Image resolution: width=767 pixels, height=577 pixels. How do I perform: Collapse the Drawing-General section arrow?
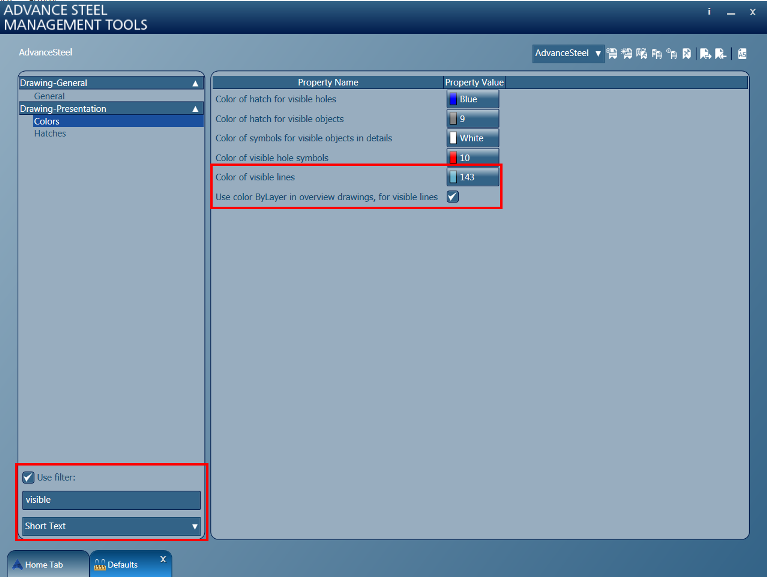pyautogui.click(x=195, y=83)
